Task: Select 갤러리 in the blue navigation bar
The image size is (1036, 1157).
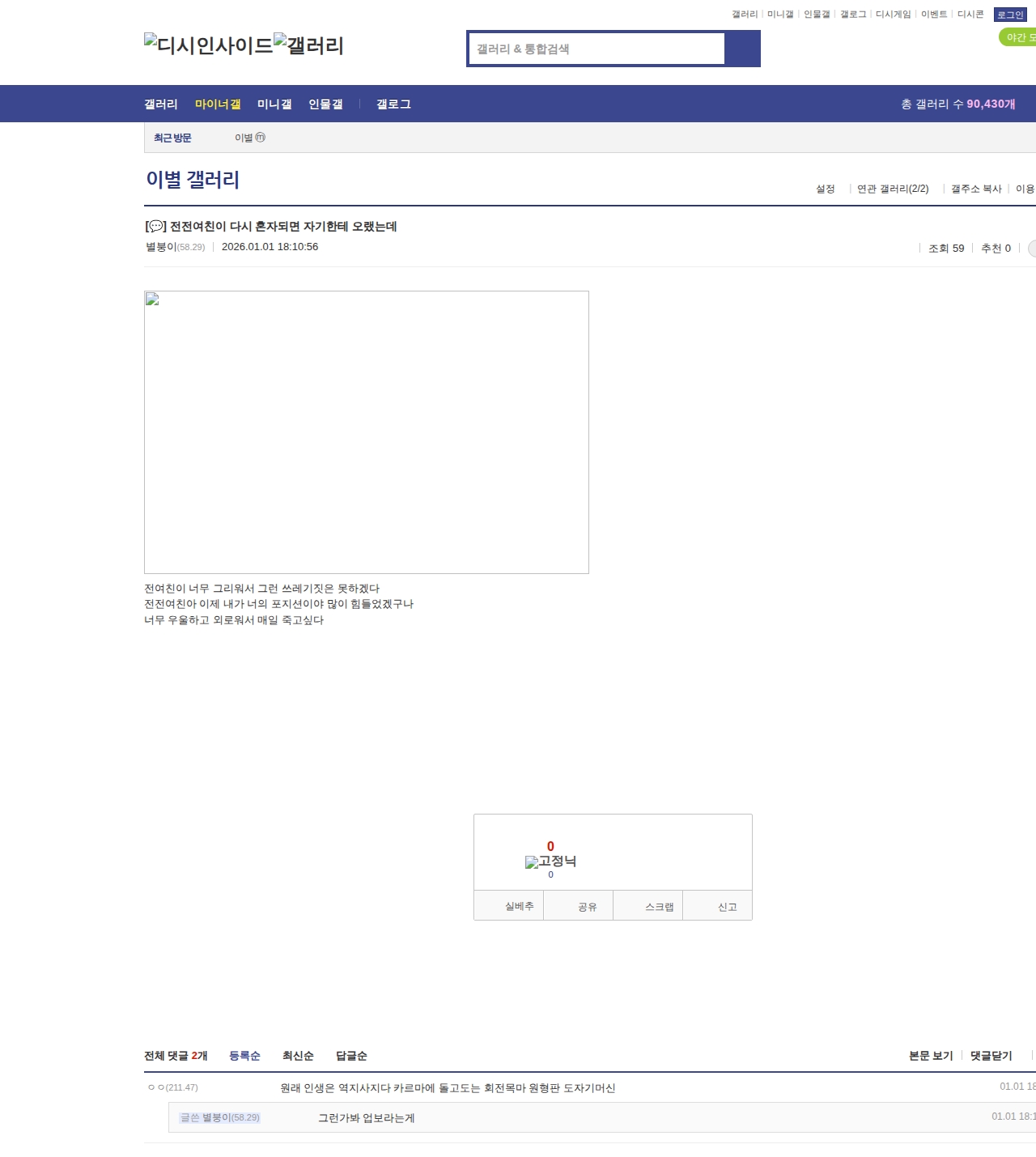Action: tap(161, 104)
